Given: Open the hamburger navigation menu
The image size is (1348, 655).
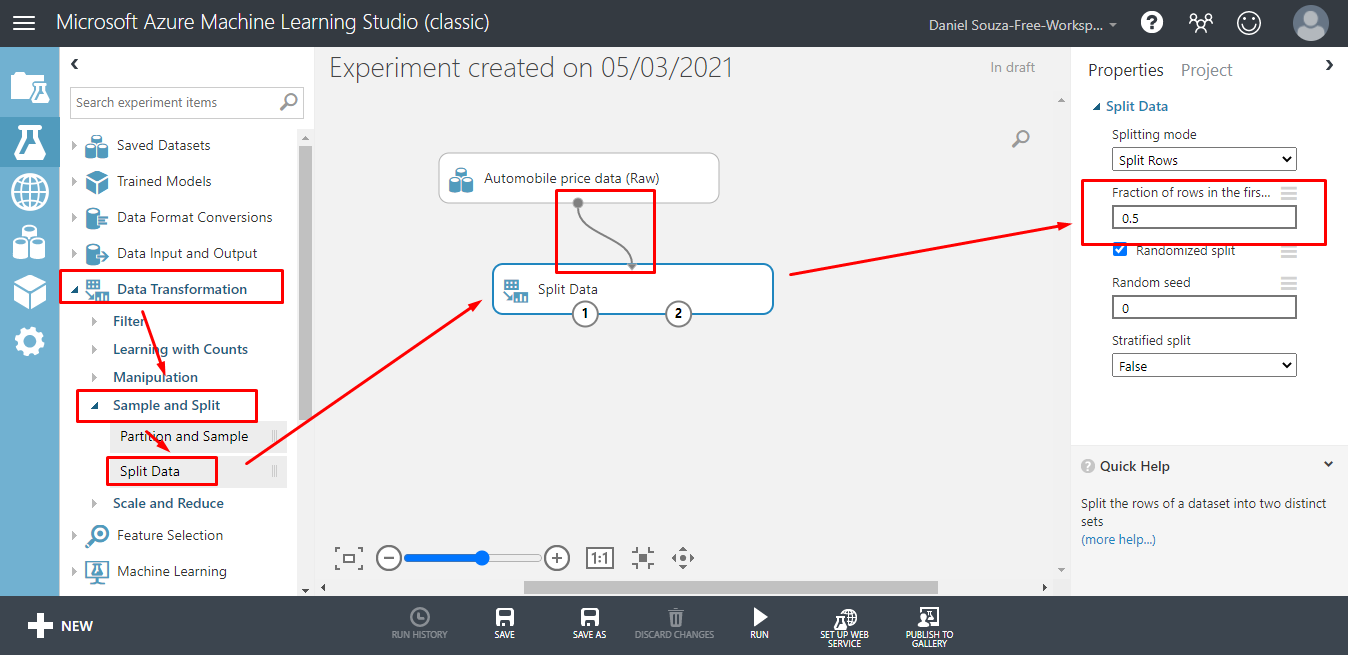Looking at the screenshot, I should [x=23, y=22].
